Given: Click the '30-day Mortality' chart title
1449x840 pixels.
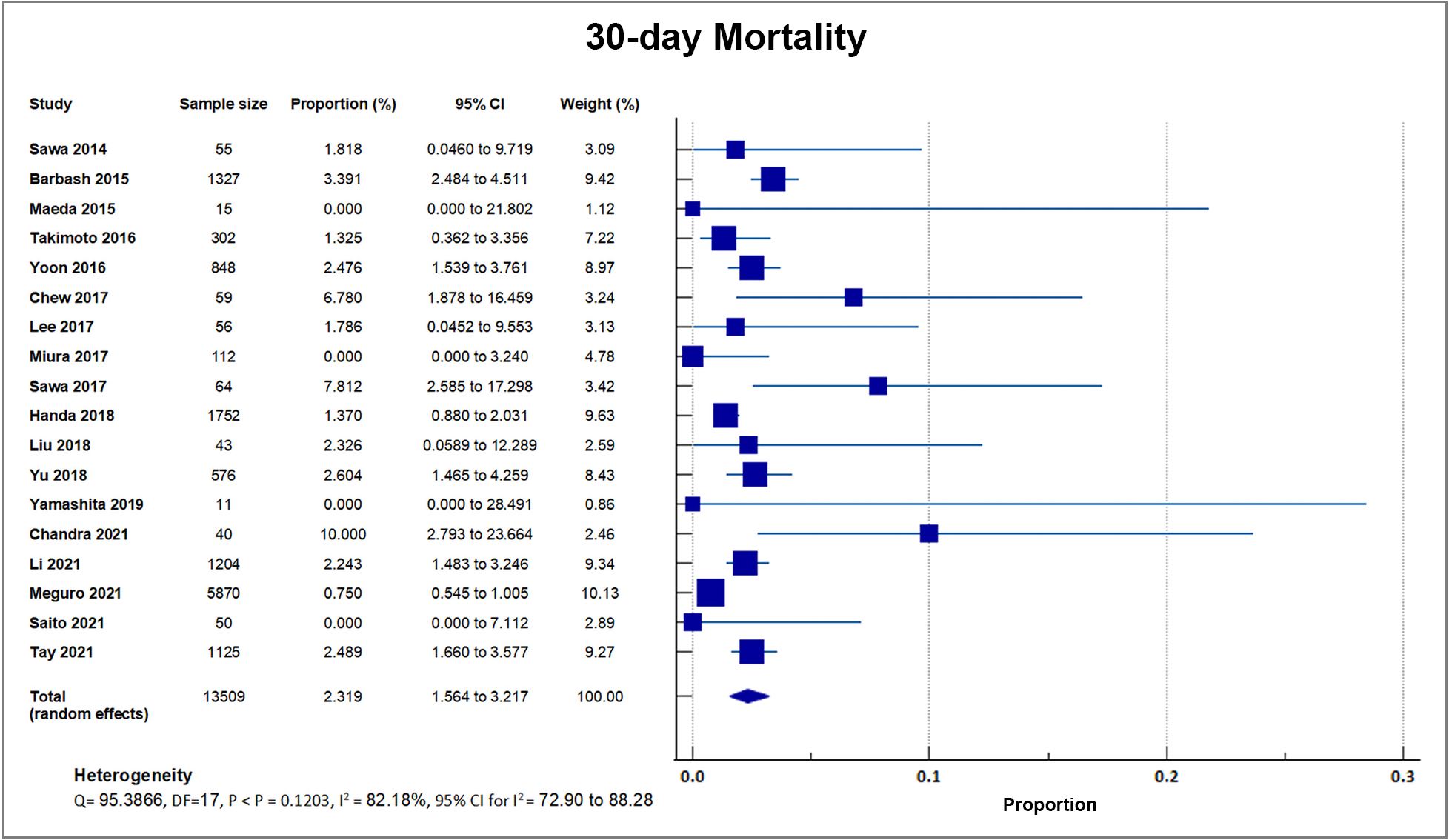Looking at the screenshot, I should click(725, 38).
